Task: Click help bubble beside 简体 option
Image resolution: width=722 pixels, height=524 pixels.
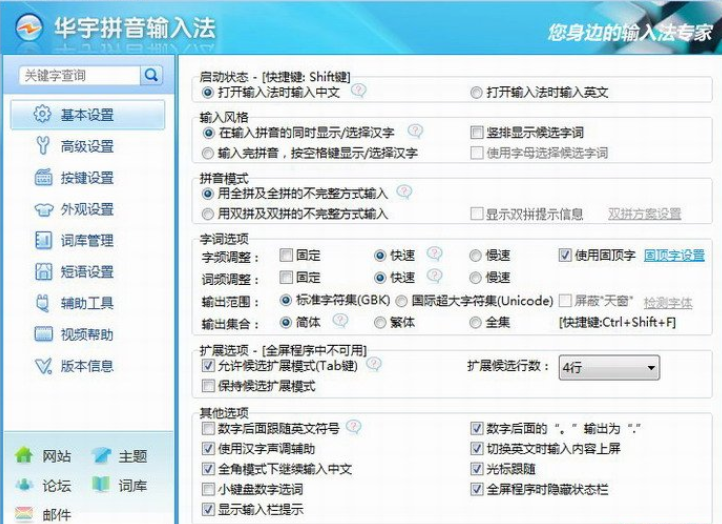Action: [x=340, y=320]
